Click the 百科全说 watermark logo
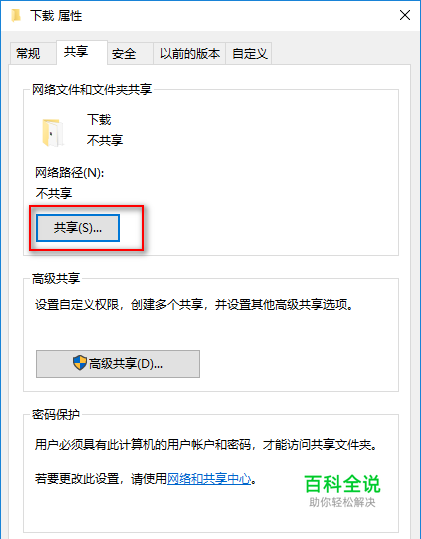 pos(342,491)
